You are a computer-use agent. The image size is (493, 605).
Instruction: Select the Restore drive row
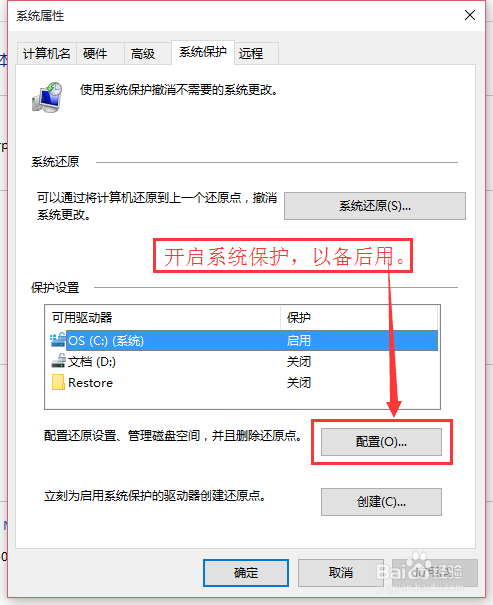click(x=244, y=383)
